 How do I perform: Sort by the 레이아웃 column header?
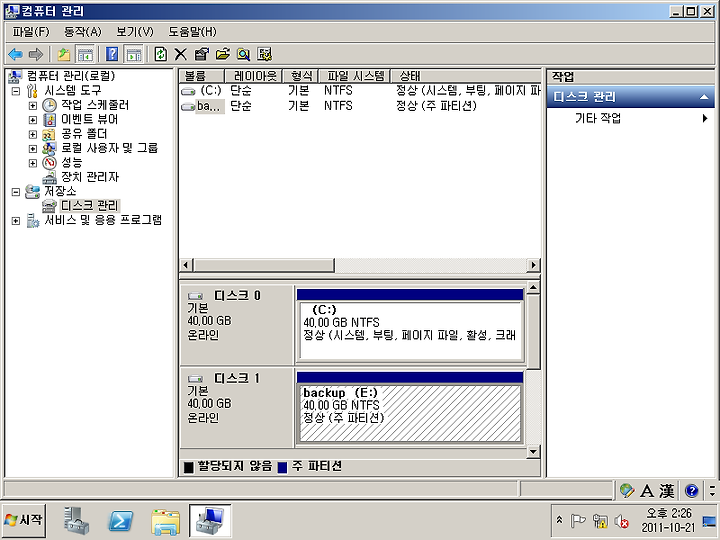254,76
